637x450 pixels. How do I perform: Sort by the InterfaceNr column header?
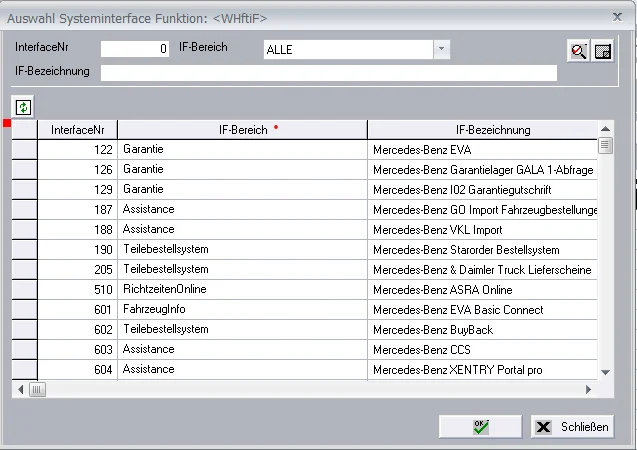pyautogui.click(x=77, y=130)
